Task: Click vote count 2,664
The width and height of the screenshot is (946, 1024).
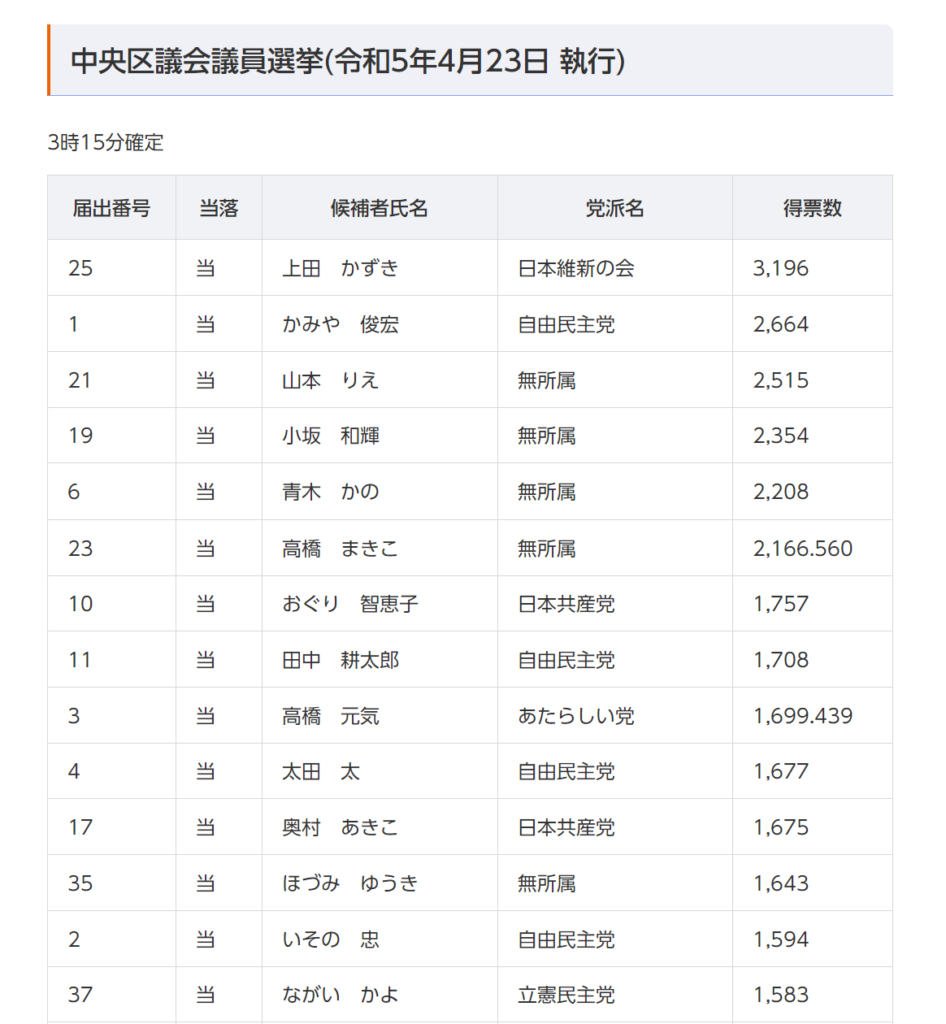Action: tap(781, 325)
